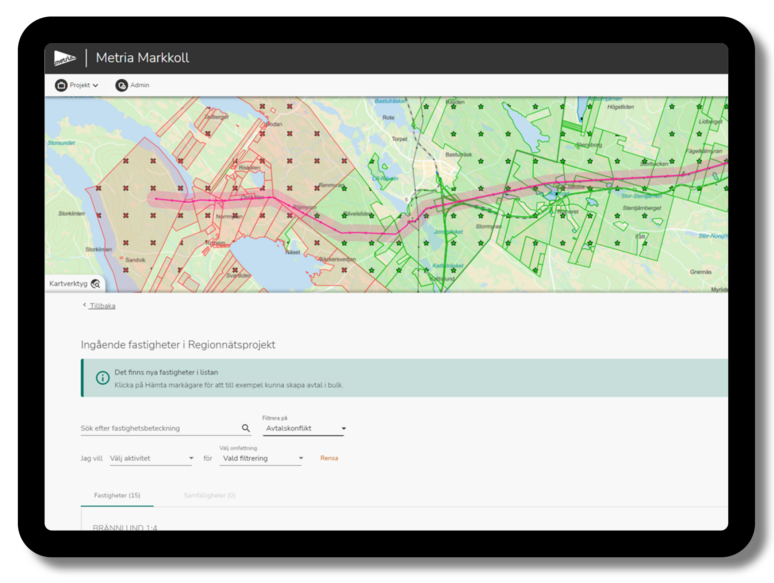The width and height of the screenshot is (774, 583).
Task: Open the Välj aktivitet dropdown
Action: [x=151, y=458]
